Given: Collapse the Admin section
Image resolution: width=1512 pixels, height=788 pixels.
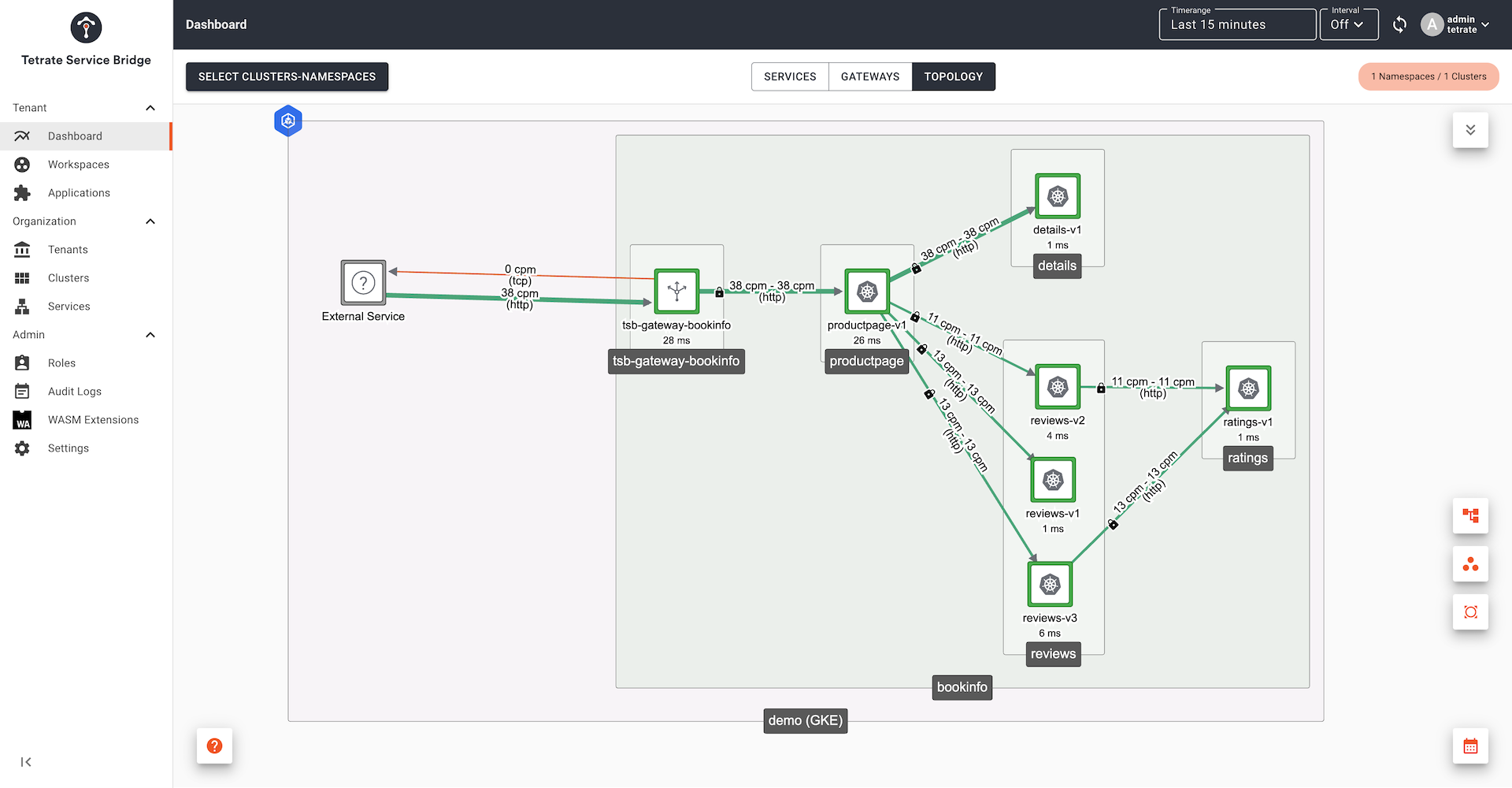Looking at the screenshot, I should pyautogui.click(x=150, y=335).
